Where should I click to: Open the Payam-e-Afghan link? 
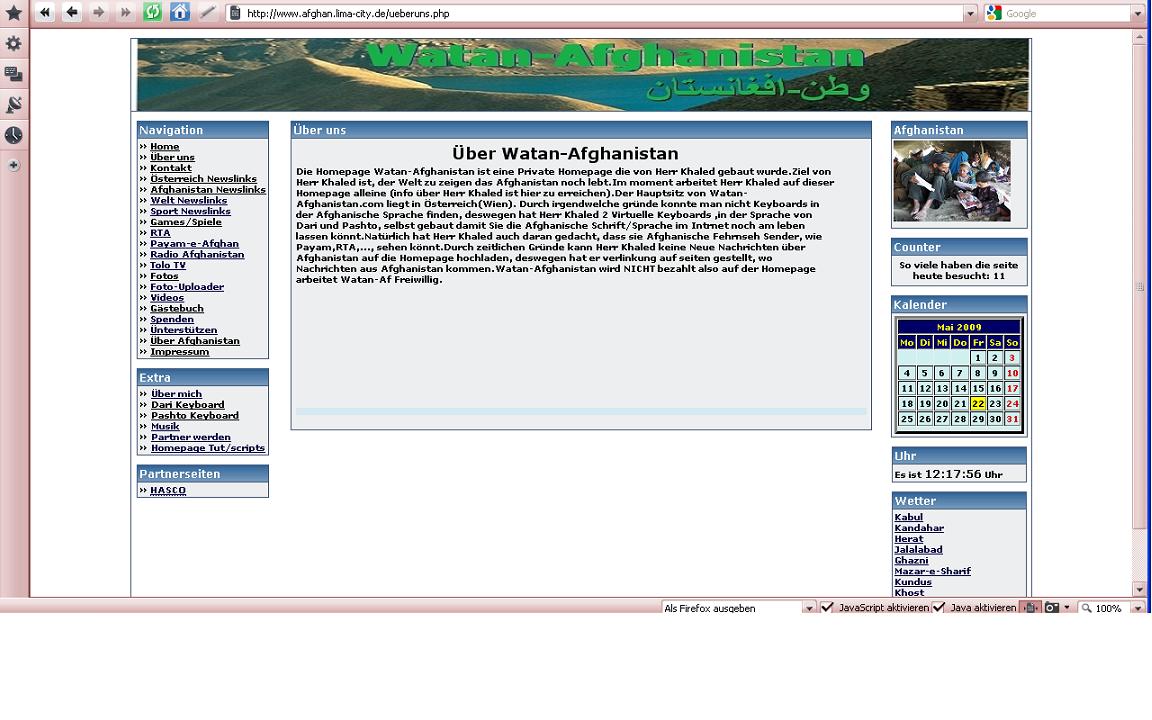click(195, 243)
